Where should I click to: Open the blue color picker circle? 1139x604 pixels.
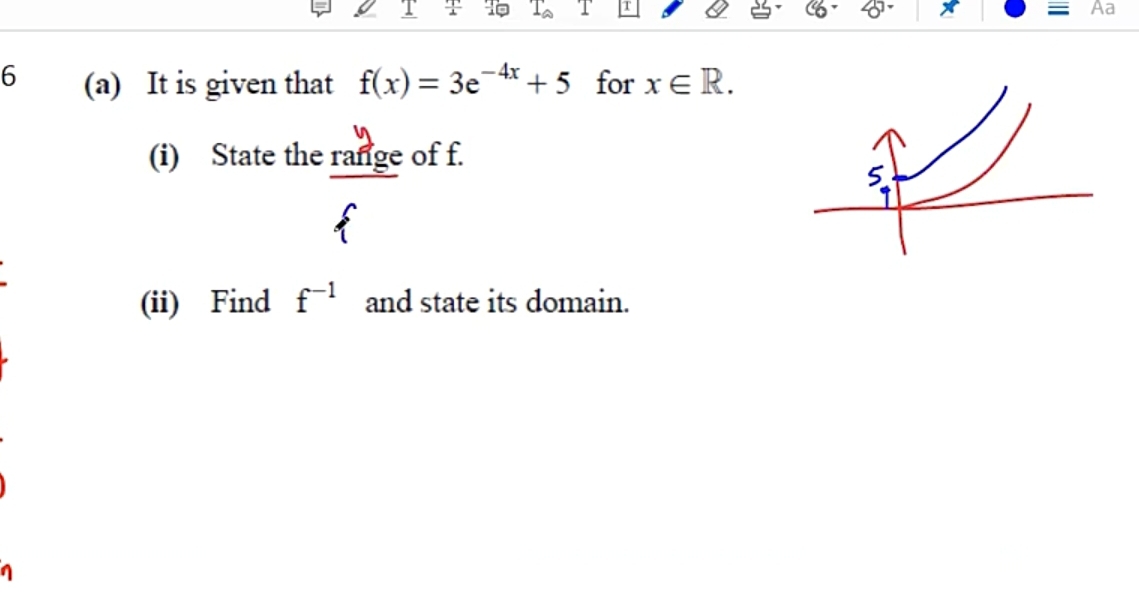[x=1014, y=9]
